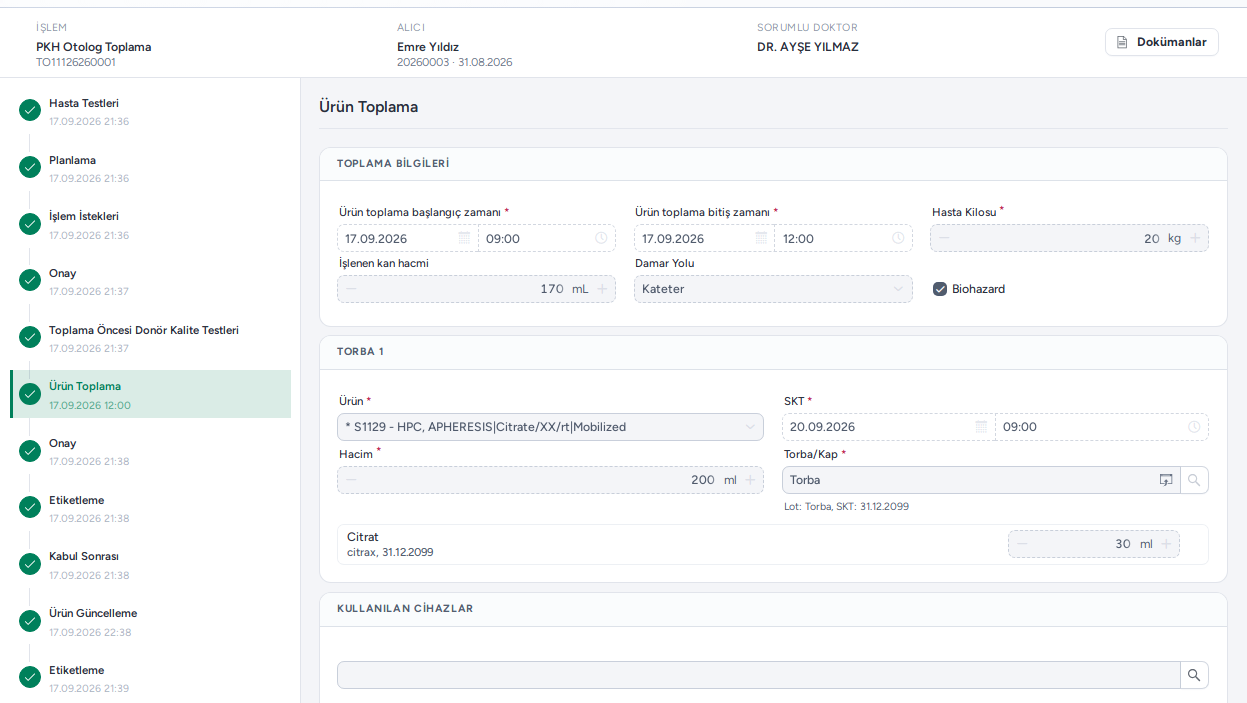Open calendar for collection start date
Screen dimensions: 1247x703
click(464, 238)
